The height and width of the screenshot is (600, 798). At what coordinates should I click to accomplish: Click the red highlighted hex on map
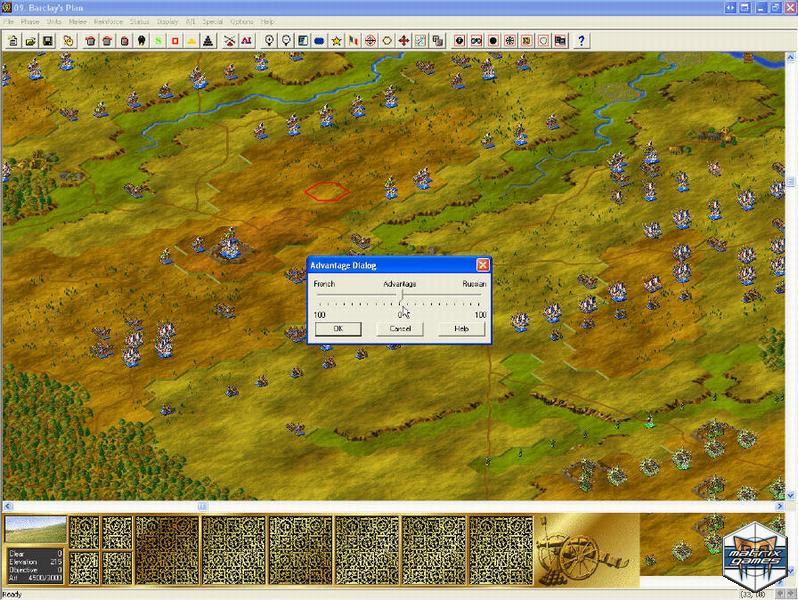(327, 191)
